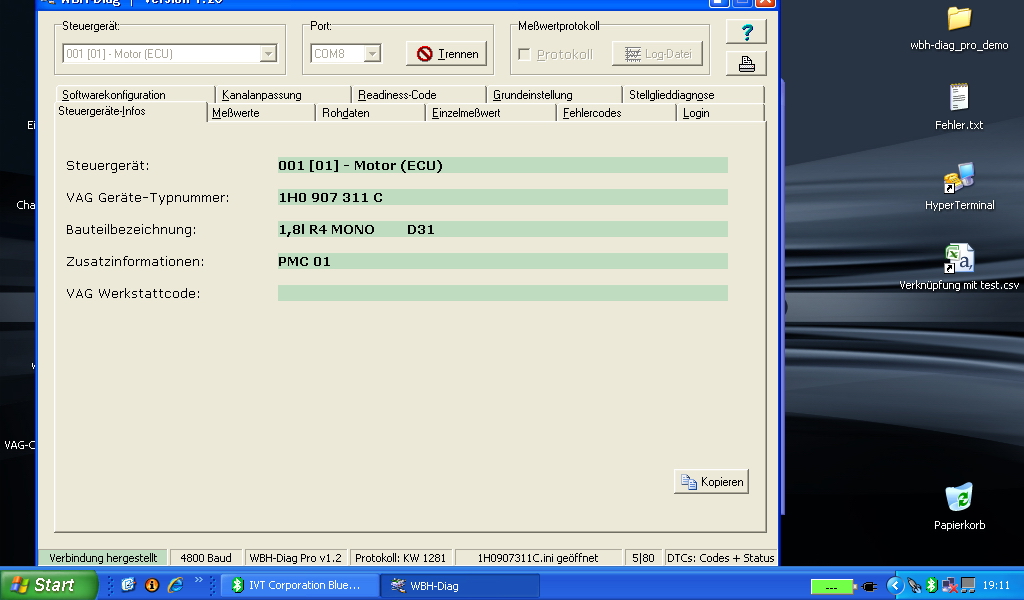1024x600 pixels.
Task: Show hidden tray icons arrow
Action: click(895, 585)
